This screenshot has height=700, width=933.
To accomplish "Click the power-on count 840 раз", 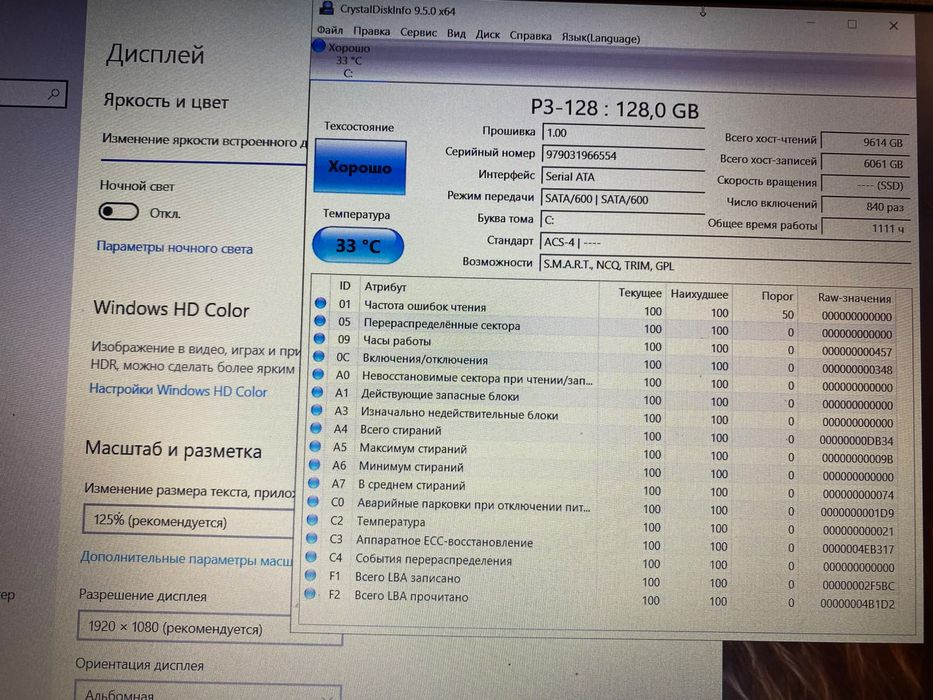I will pyautogui.click(x=866, y=207).
